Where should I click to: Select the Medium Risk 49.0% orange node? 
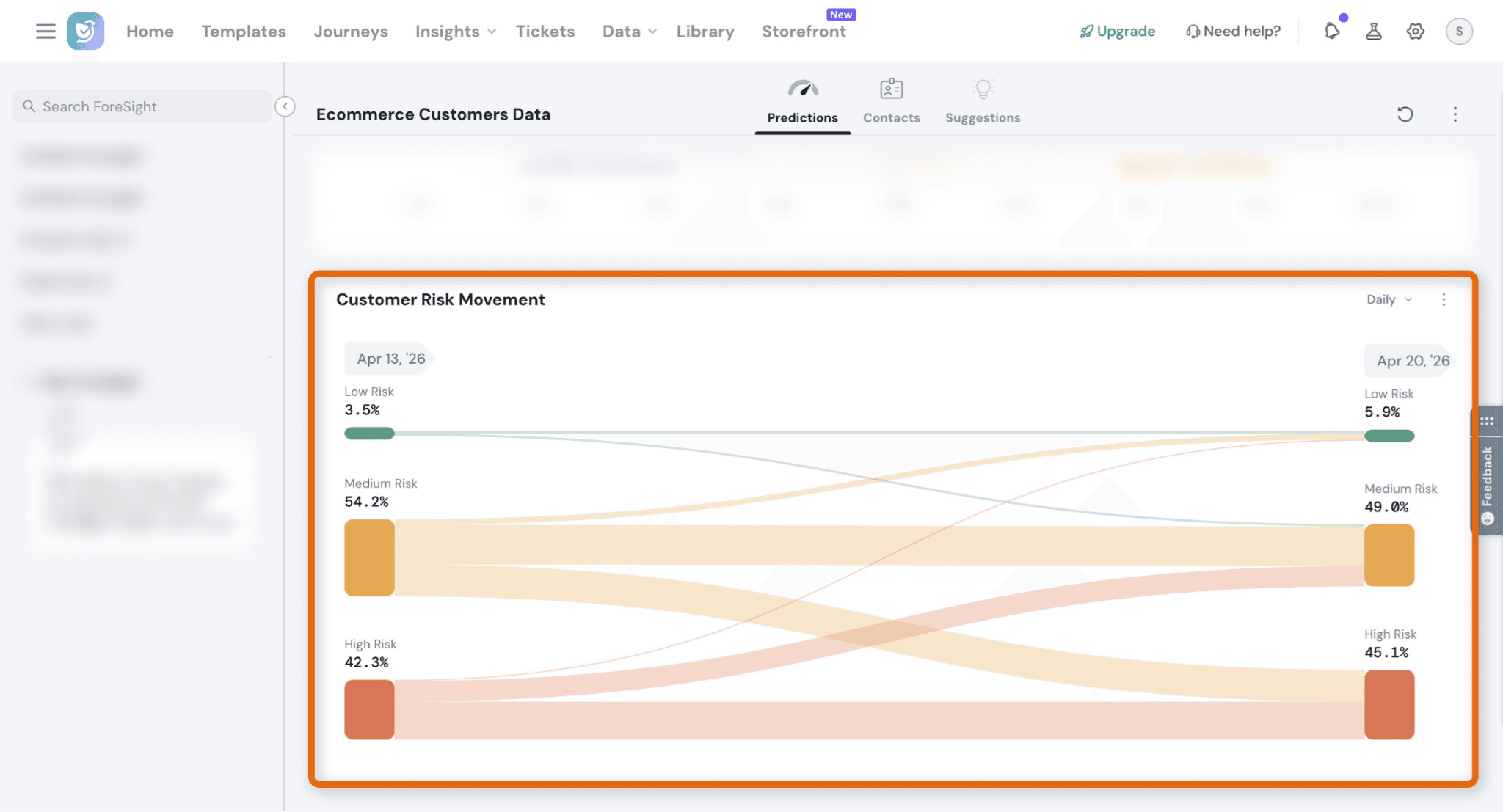(1389, 555)
